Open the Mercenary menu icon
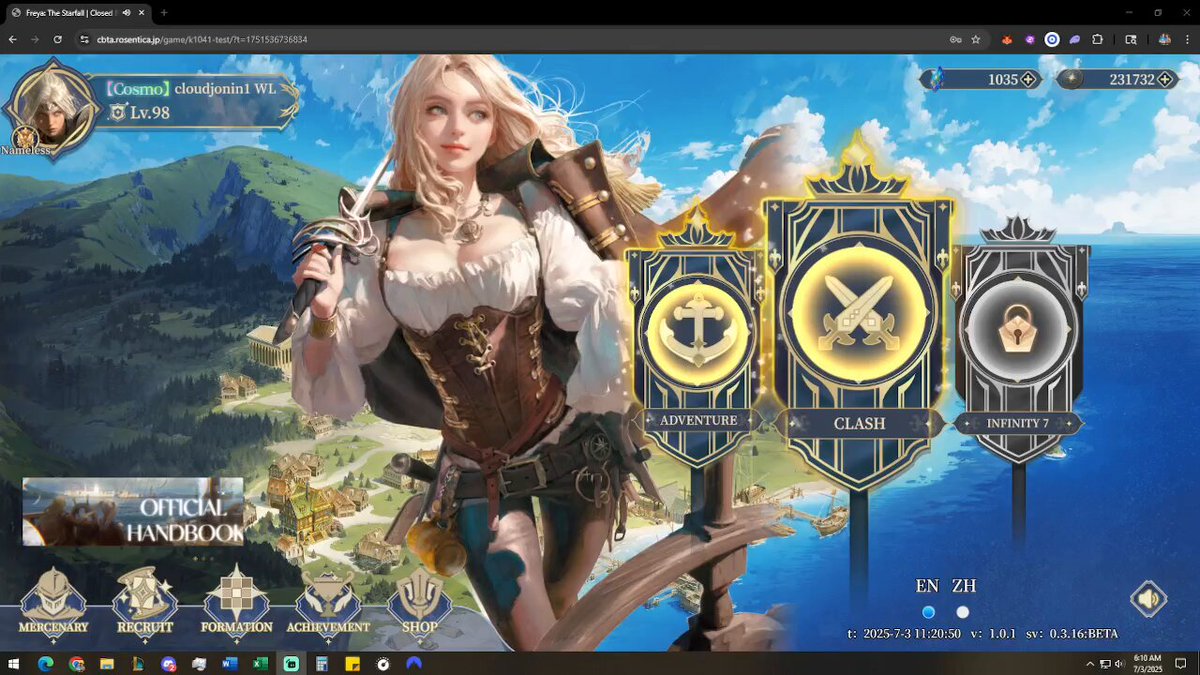 click(54, 602)
